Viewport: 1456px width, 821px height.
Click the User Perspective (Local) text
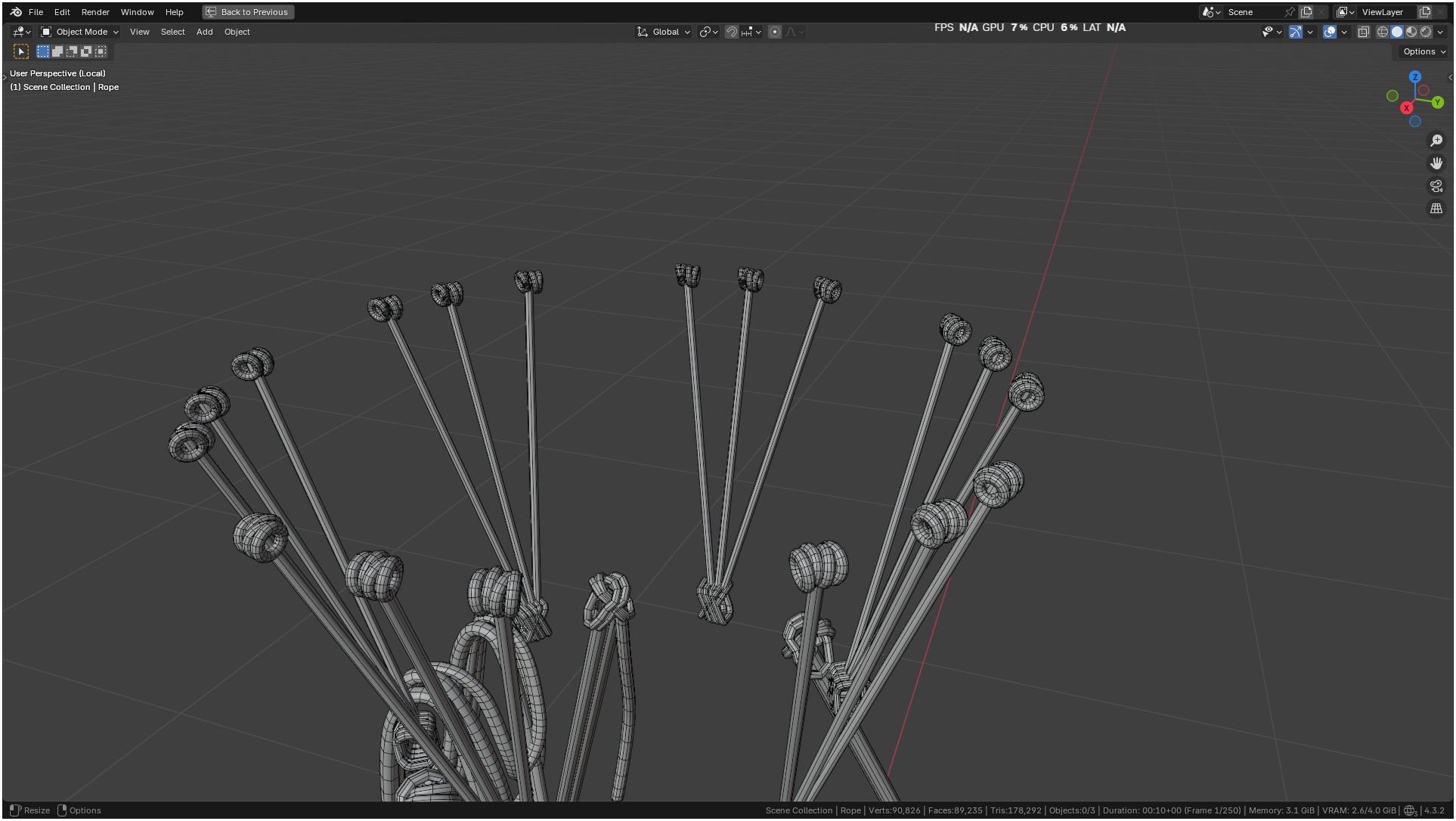coord(57,73)
